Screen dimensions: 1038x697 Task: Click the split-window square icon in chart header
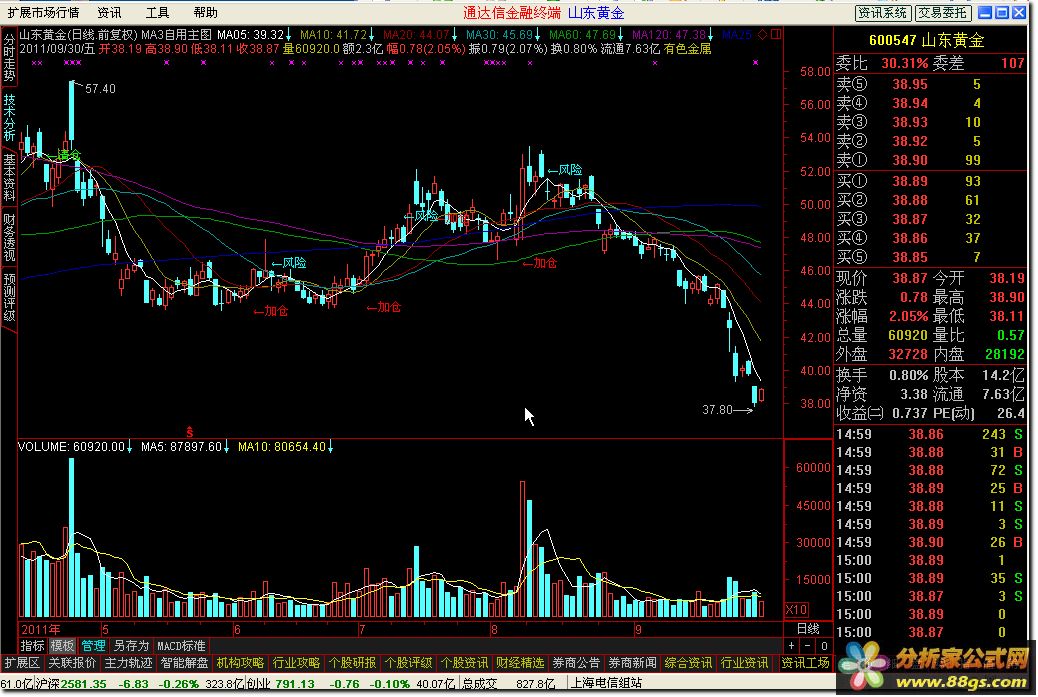pos(776,34)
